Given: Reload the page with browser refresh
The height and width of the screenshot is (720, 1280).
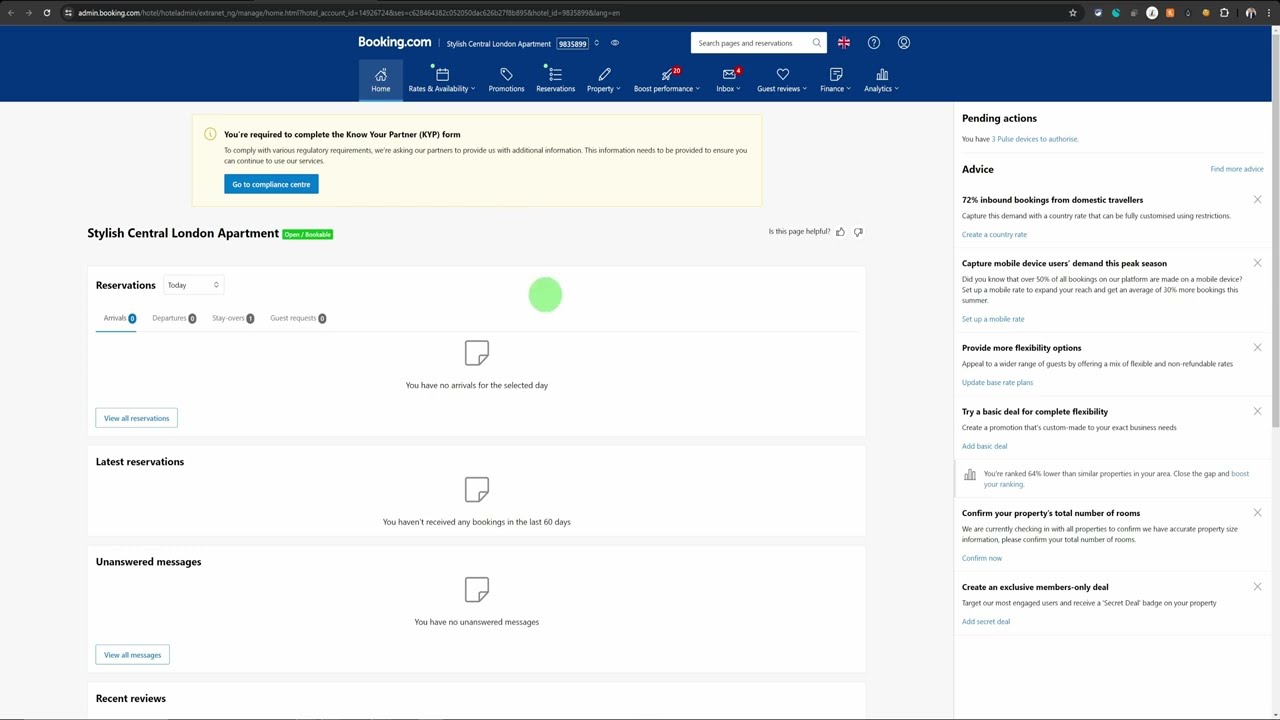Looking at the screenshot, I should [46, 13].
